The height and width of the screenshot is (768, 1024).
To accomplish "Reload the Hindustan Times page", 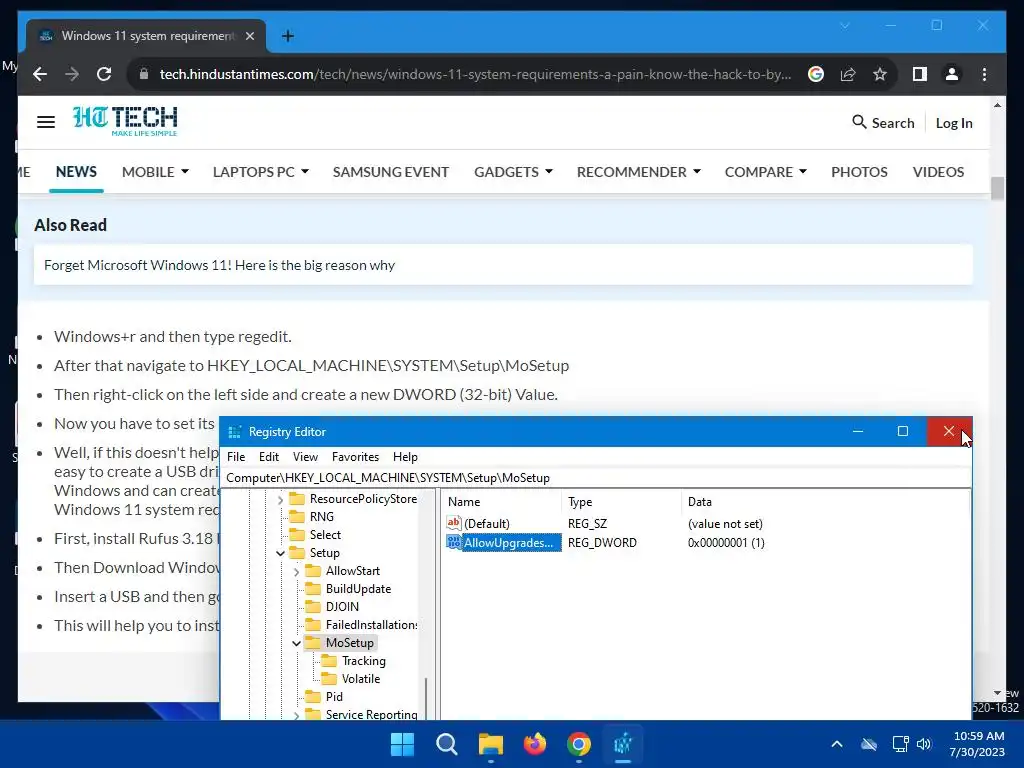I will 104,74.
